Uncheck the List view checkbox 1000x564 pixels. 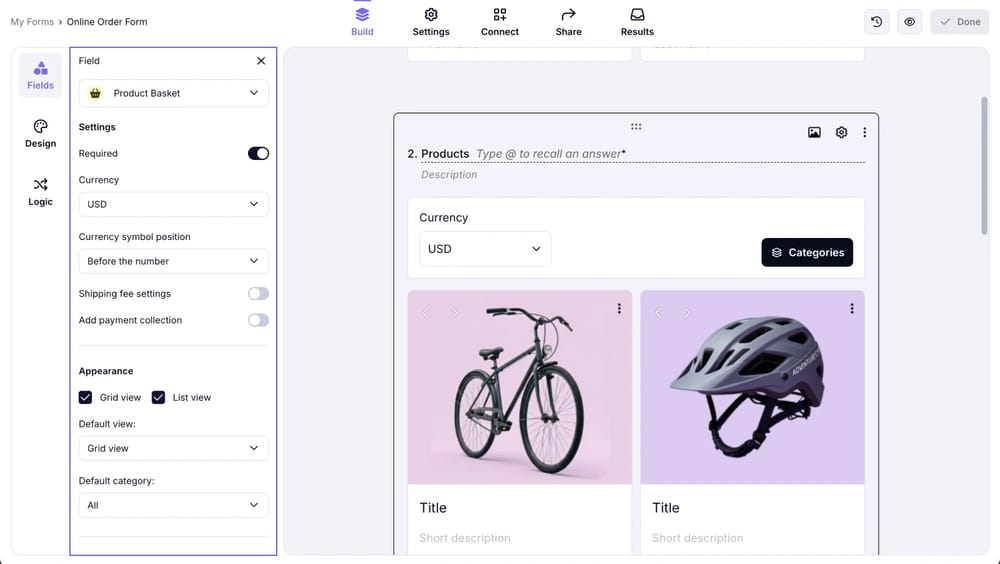coord(158,397)
